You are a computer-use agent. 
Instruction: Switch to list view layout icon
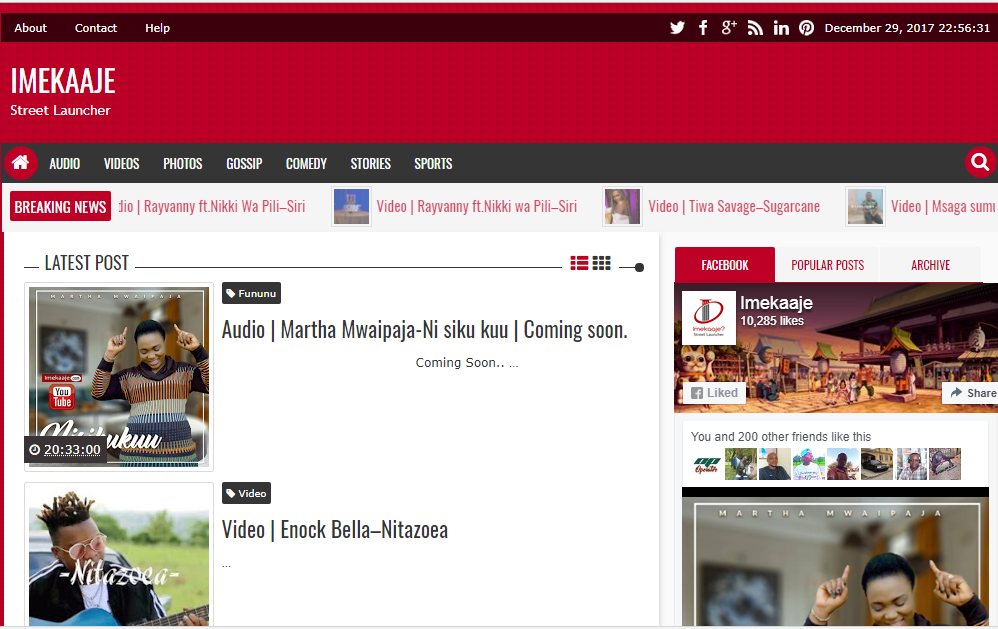579,263
